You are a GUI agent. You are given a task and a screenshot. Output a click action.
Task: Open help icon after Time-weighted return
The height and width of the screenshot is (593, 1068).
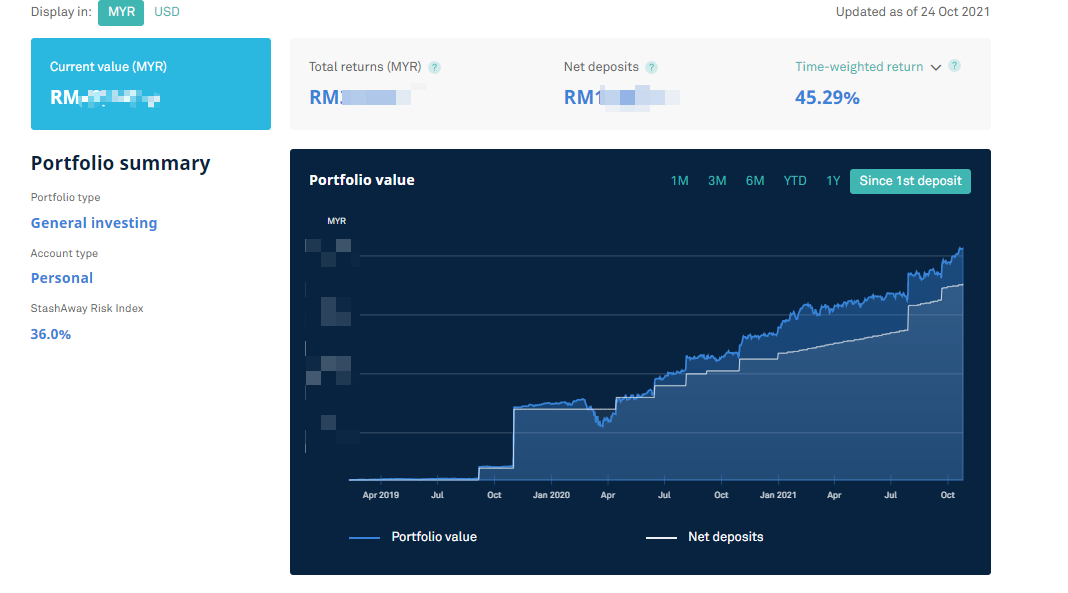[954, 67]
